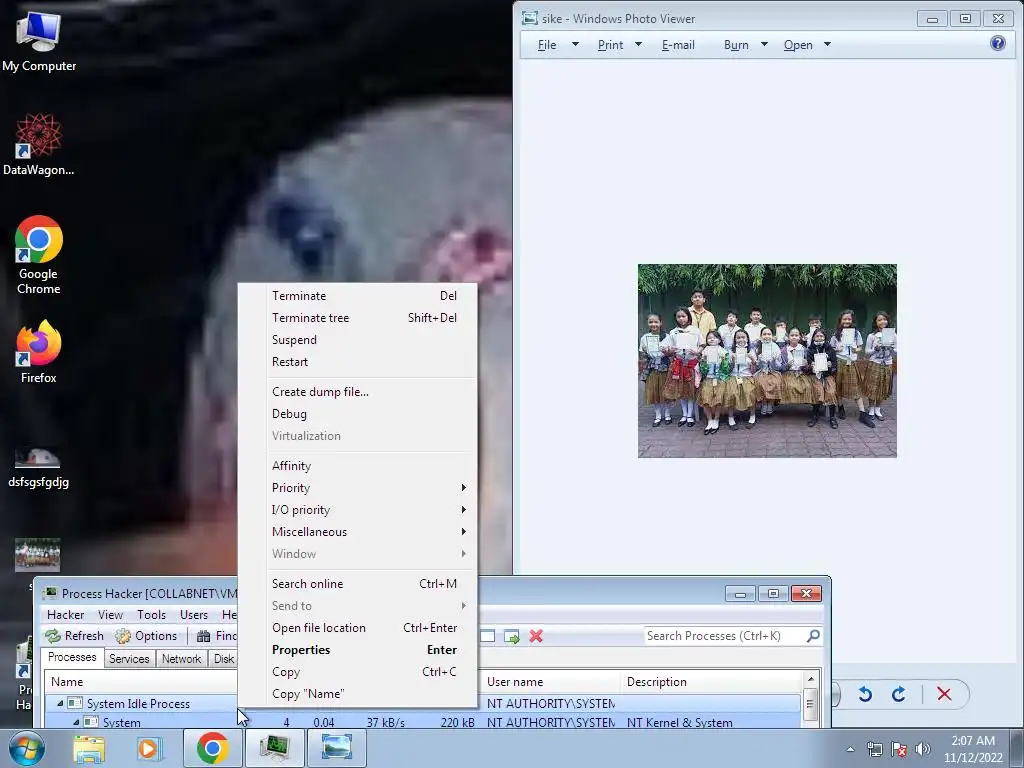This screenshot has height=768, width=1024.
Task: Open Google Chrome desktop shortcut
Action: [x=39, y=255]
